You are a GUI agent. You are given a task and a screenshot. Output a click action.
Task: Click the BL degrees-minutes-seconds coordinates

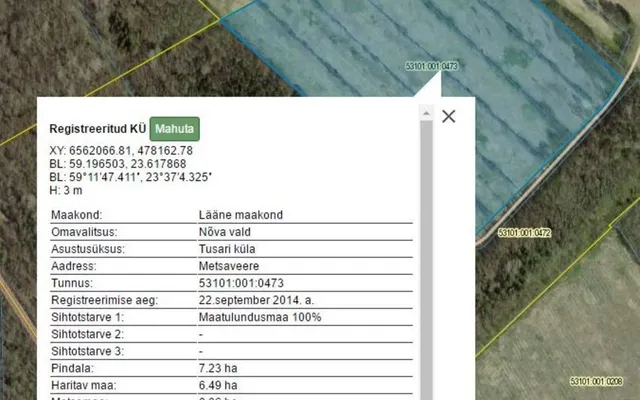(x=131, y=177)
